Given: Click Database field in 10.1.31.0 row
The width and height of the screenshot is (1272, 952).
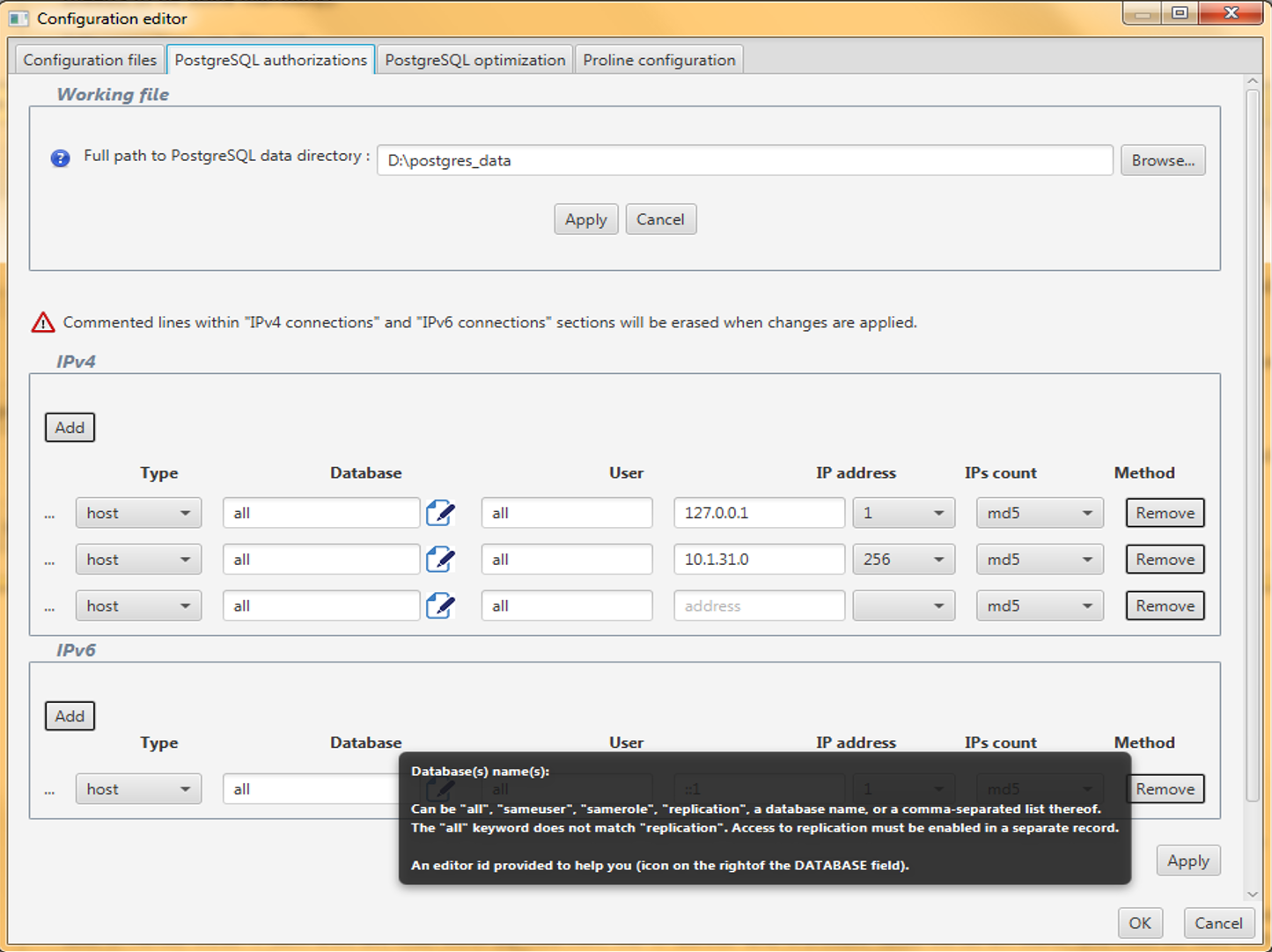Looking at the screenshot, I should pyautogui.click(x=321, y=560).
